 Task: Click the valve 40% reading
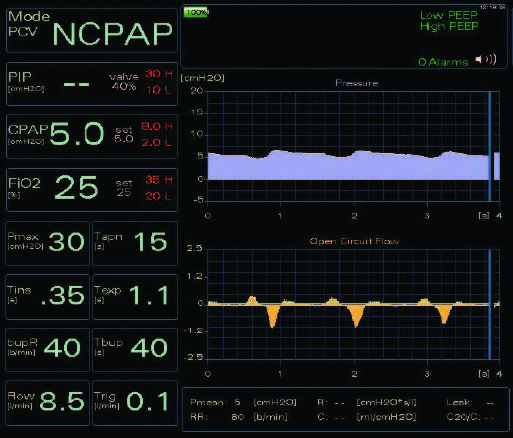tap(124, 82)
